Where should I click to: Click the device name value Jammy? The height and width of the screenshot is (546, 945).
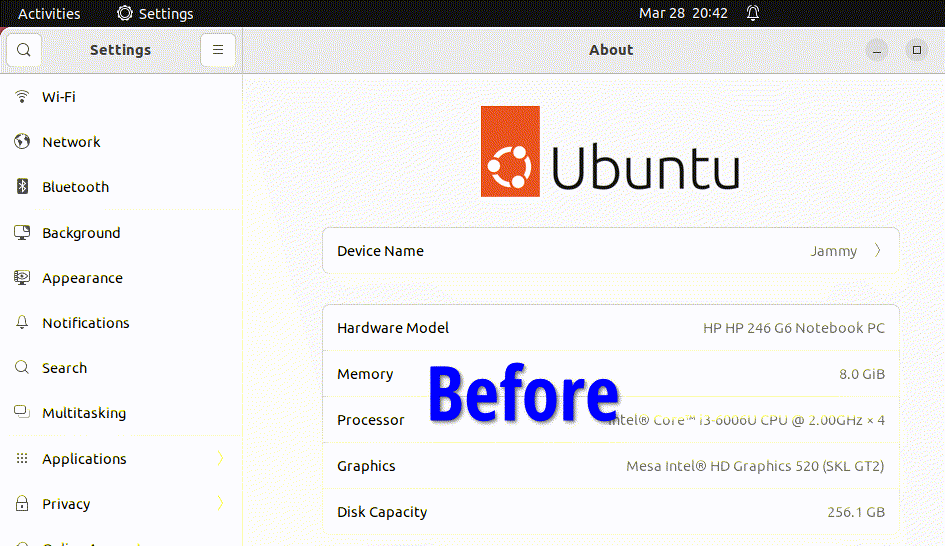coord(834,251)
